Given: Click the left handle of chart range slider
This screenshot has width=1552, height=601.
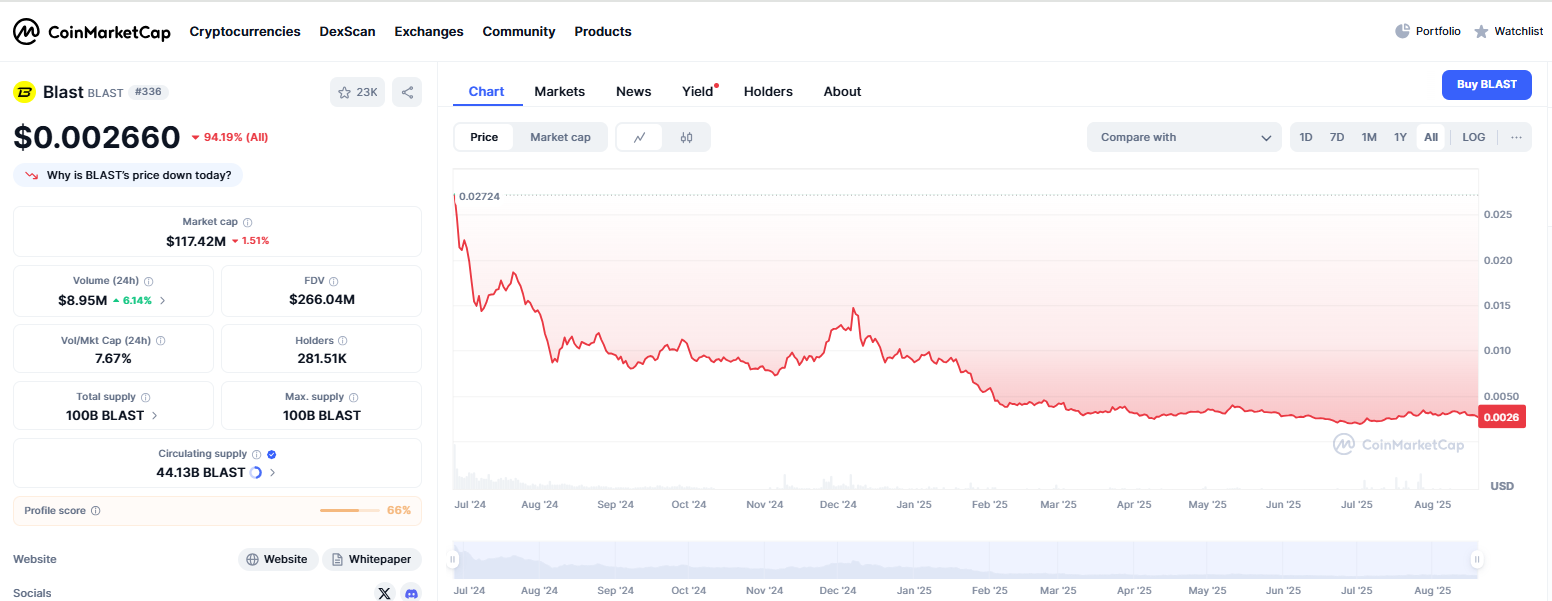Looking at the screenshot, I should pyautogui.click(x=455, y=560).
